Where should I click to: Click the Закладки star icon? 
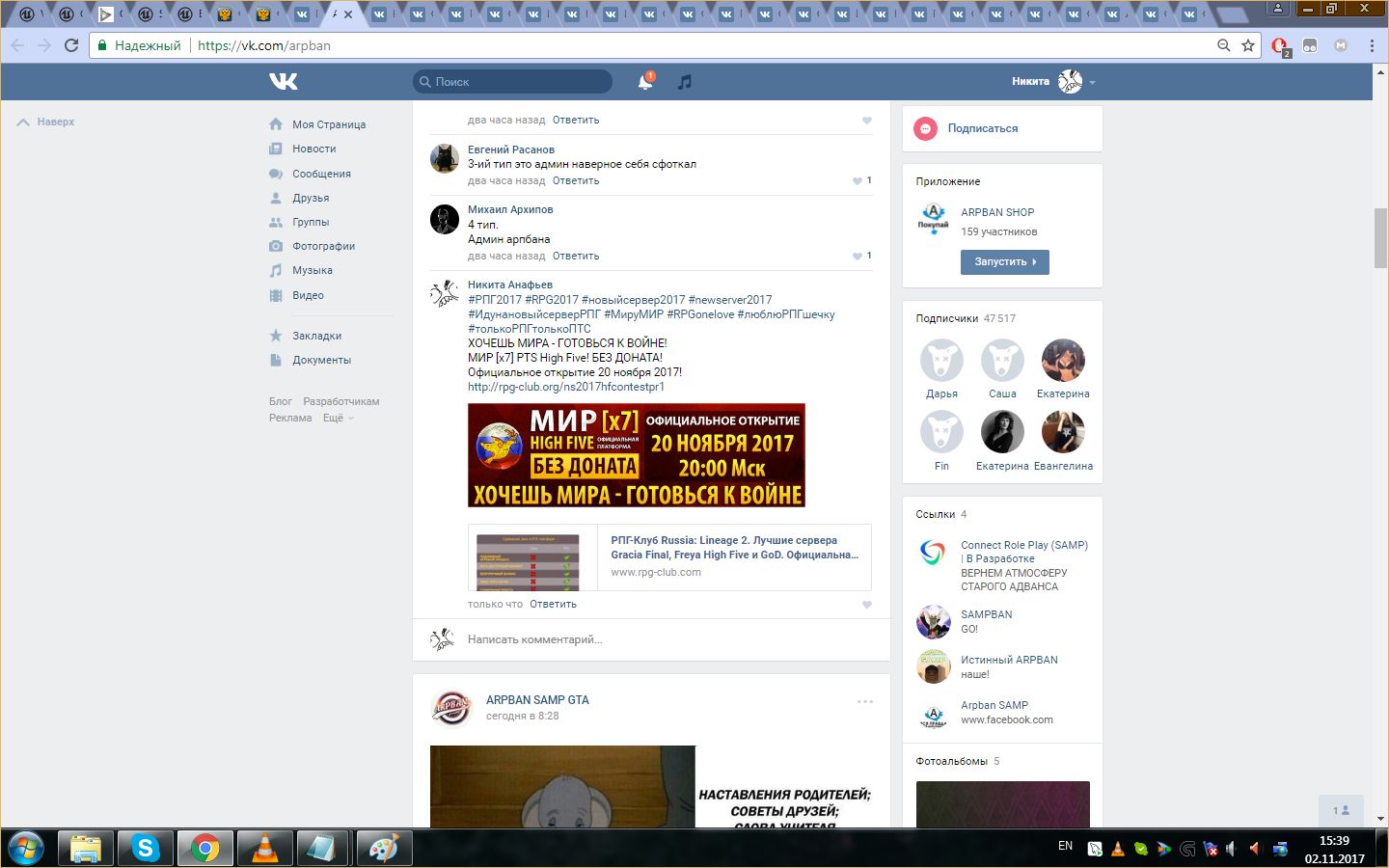click(276, 336)
